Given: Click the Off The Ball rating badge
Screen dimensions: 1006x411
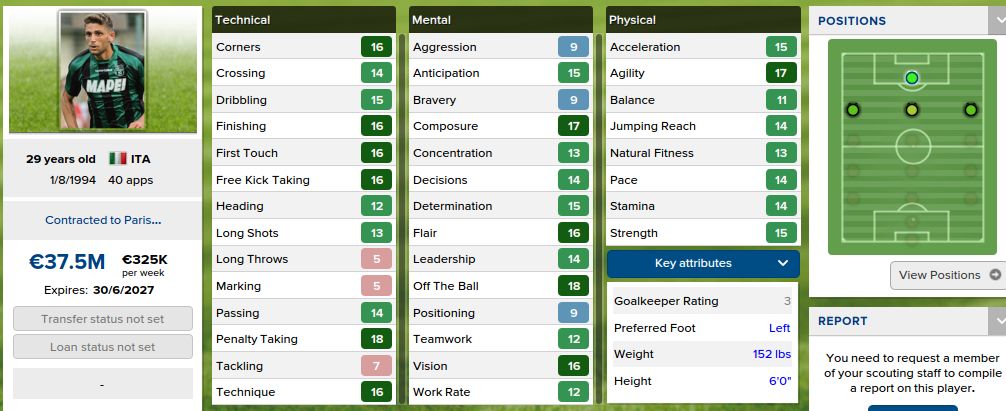Looking at the screenshot, I should tap(573, 286).
